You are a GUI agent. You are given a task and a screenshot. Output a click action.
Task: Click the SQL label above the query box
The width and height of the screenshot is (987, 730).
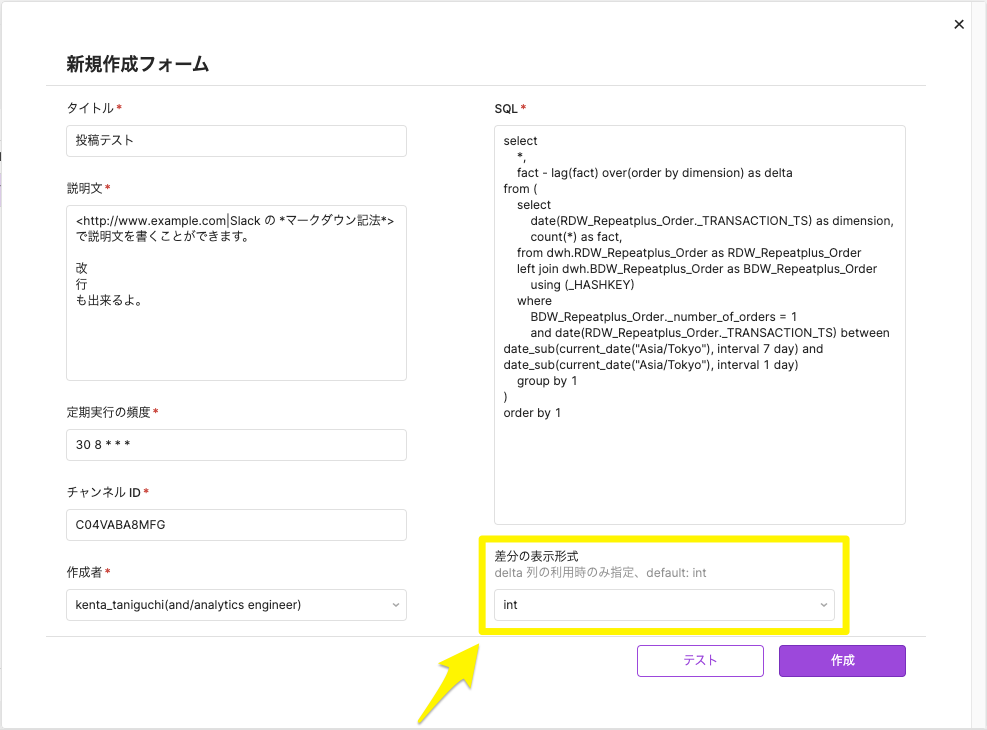506,108
